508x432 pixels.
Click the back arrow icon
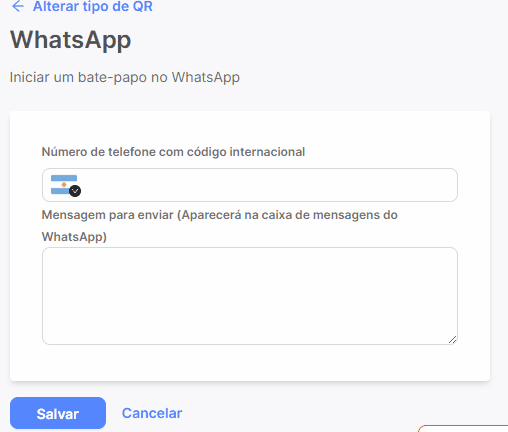point(18,6)
